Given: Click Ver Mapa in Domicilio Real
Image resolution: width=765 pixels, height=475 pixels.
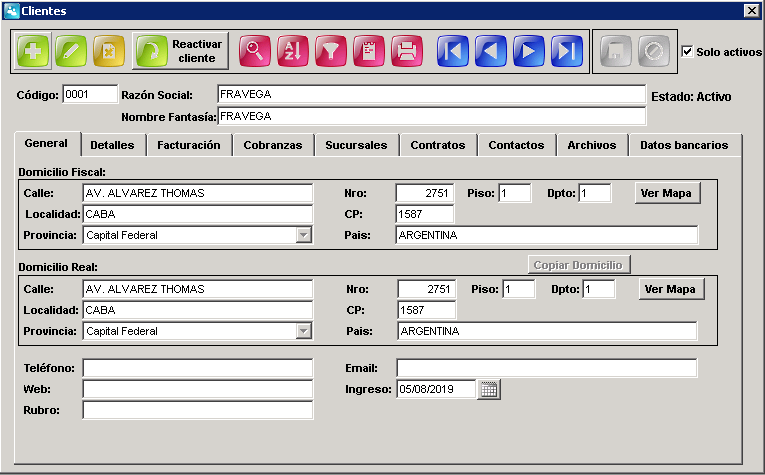Looking at the screenshot, I should tap(670, 289).
